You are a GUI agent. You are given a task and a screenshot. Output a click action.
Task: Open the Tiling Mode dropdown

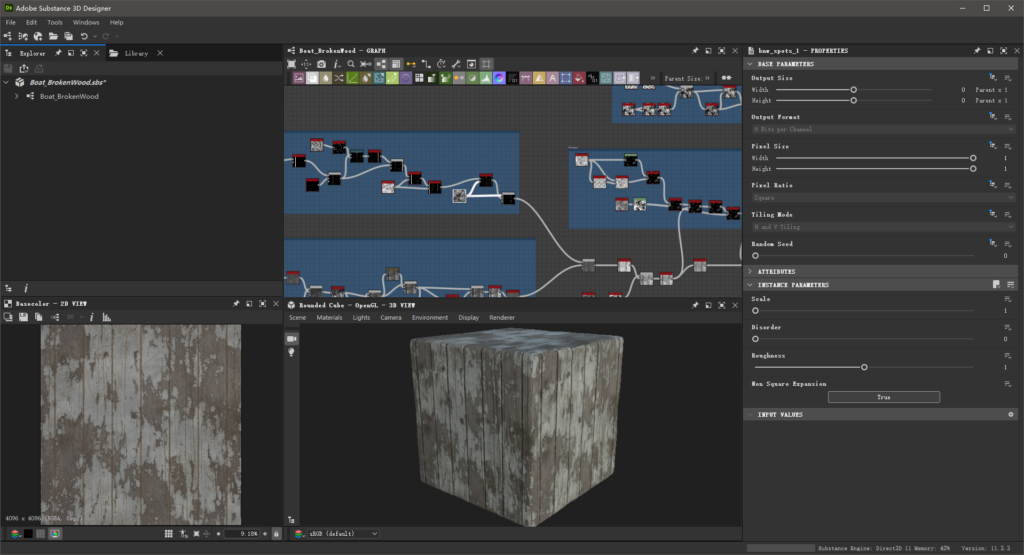[x=884, y=227]
